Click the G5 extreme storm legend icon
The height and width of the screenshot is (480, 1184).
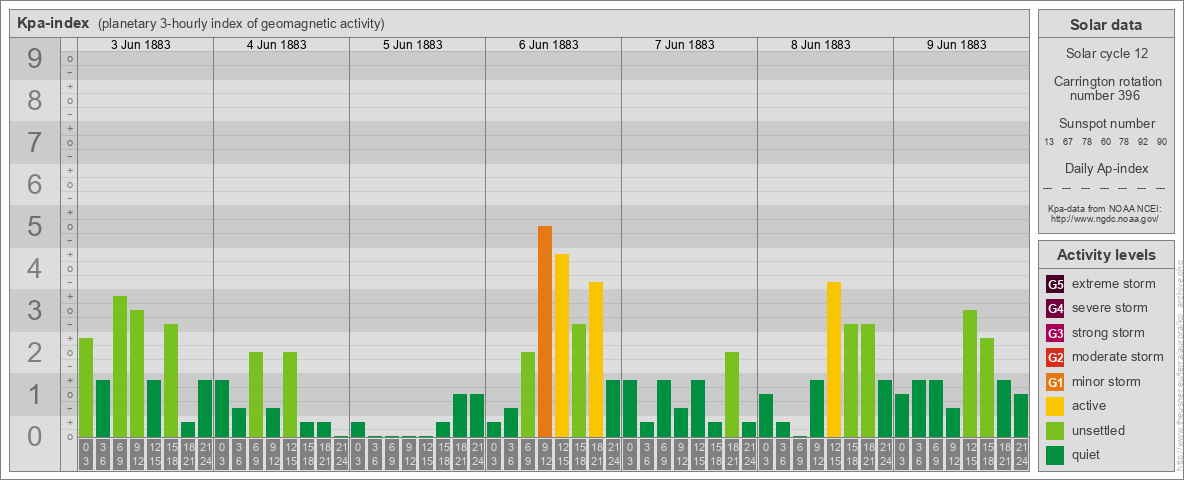(x=1055, y=285)
